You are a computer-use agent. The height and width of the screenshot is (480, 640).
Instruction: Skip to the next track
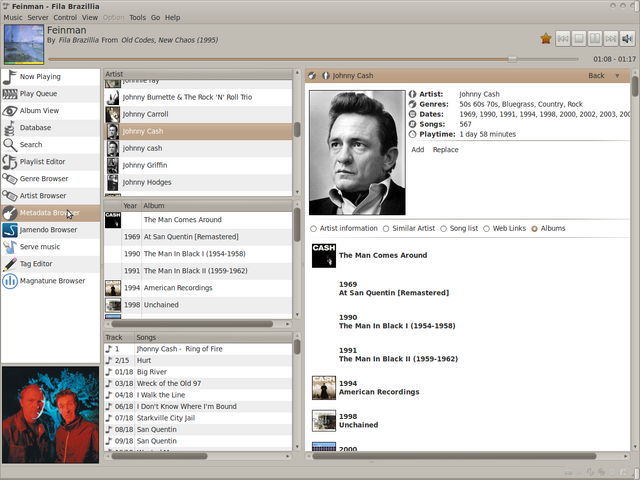(611, 39)
